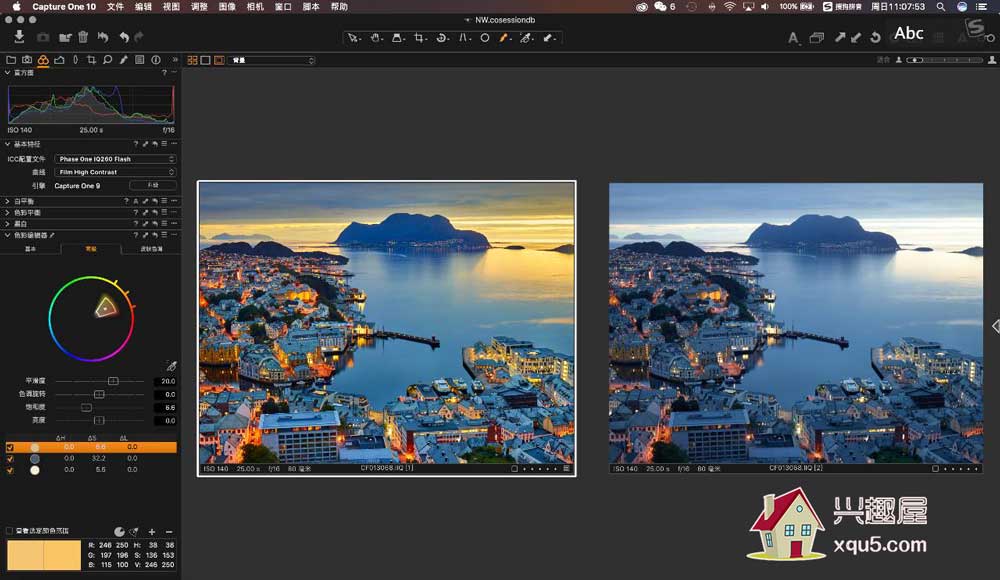The height and width of the screenshot is (580, 1000).
Task: Select the Crop tool in cursor toolbar
Action: click(x=419, y=38)
